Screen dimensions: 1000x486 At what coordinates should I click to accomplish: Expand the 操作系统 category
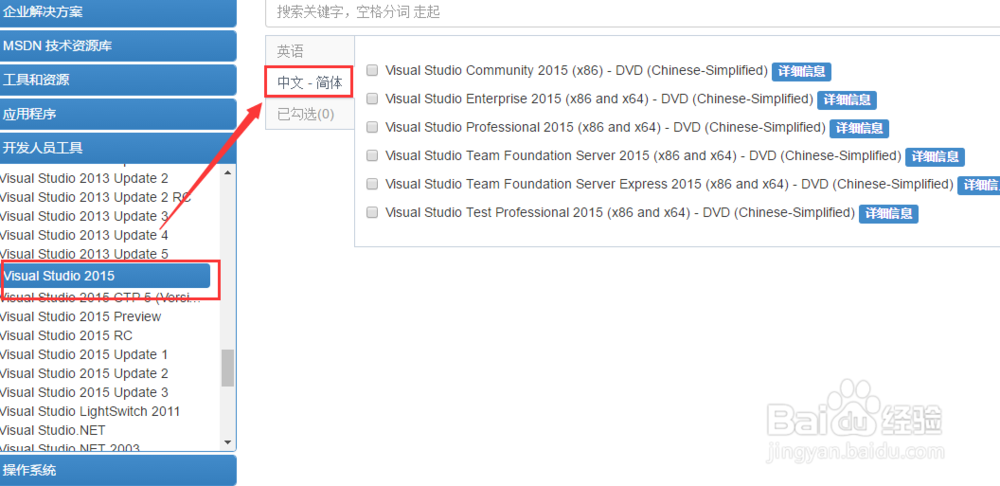click(x=118, y=471)
